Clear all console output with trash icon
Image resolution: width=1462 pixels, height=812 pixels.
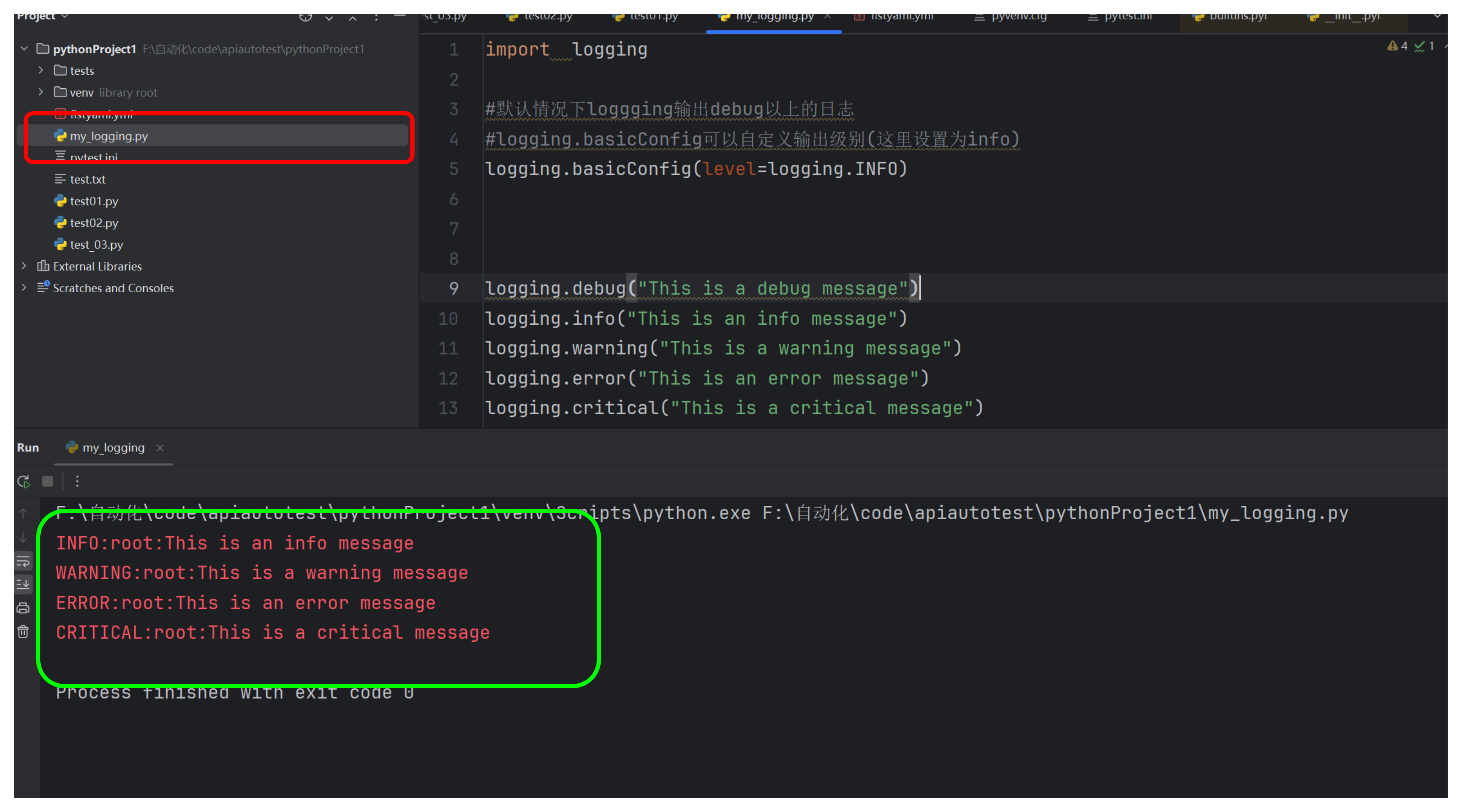(23, 632)
